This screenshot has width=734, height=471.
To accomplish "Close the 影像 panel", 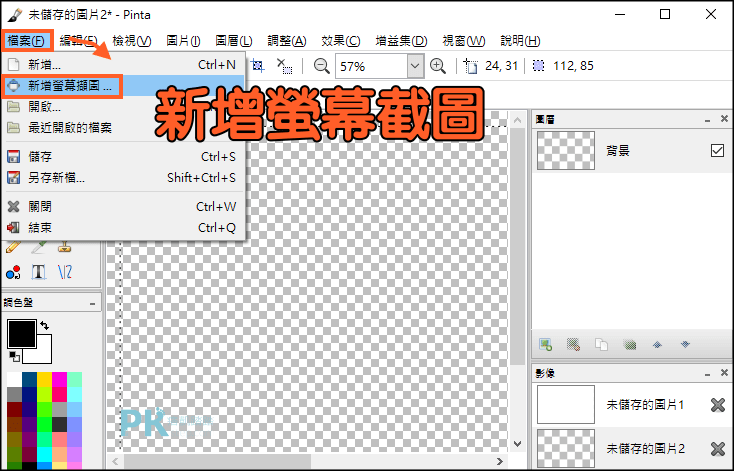I will pyautogui.click(x=724, y=373).
